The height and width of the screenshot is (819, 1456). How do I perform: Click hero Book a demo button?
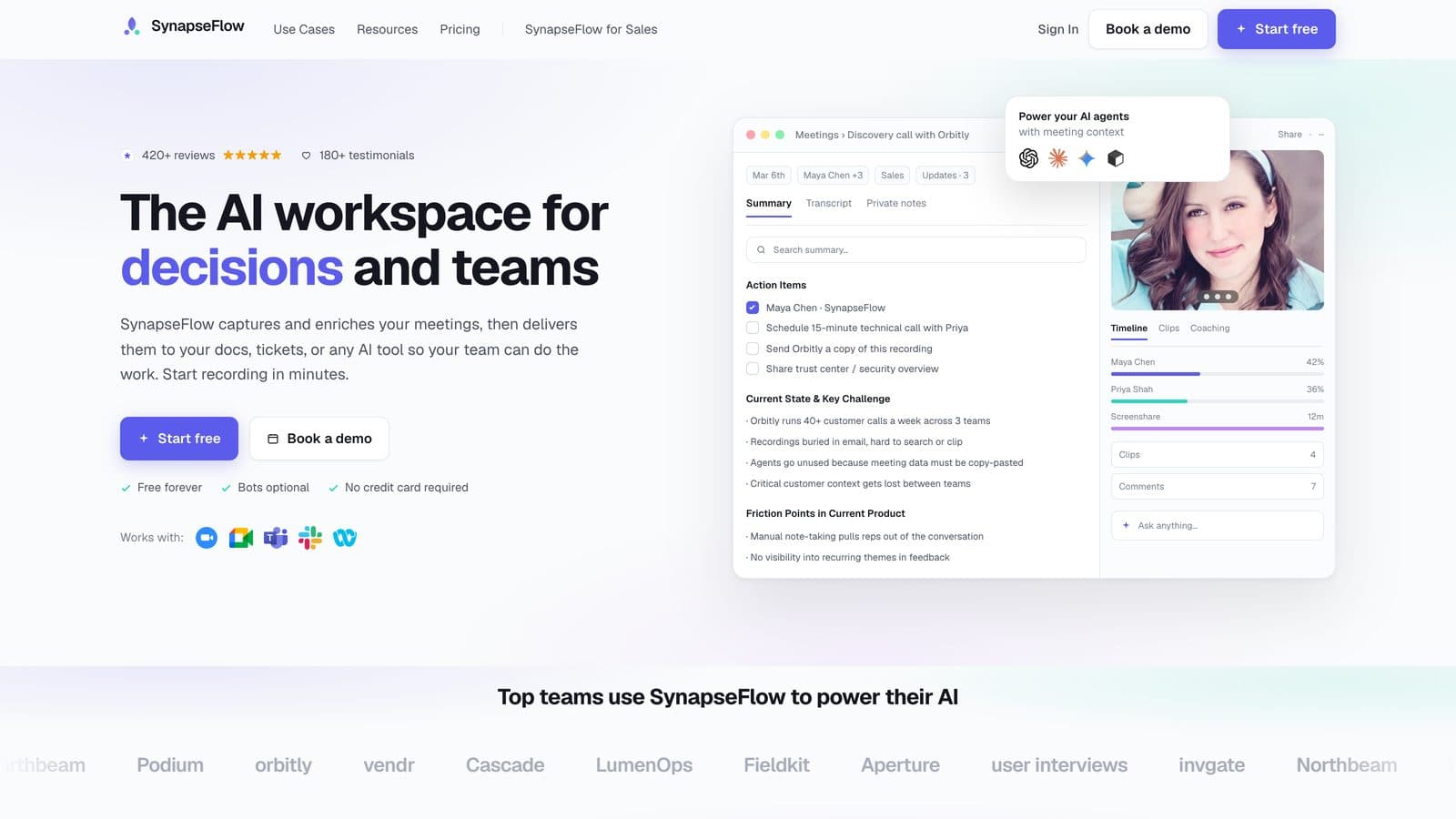point(319,439)
